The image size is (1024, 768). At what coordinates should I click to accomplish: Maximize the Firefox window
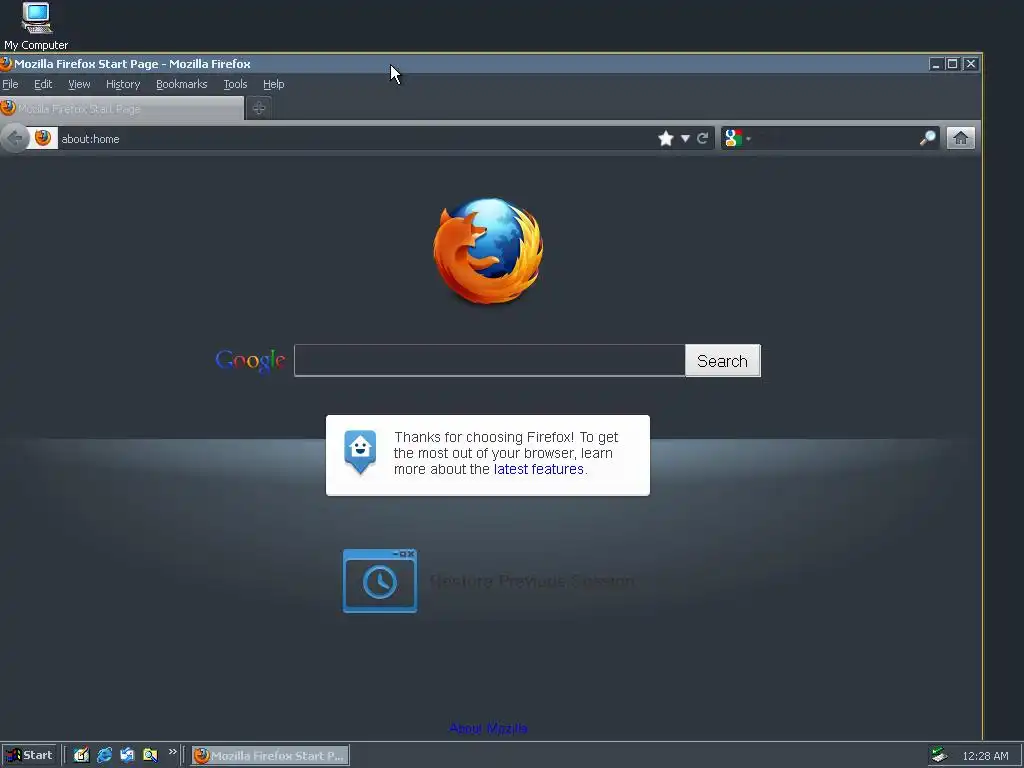[x=953, y=64]
